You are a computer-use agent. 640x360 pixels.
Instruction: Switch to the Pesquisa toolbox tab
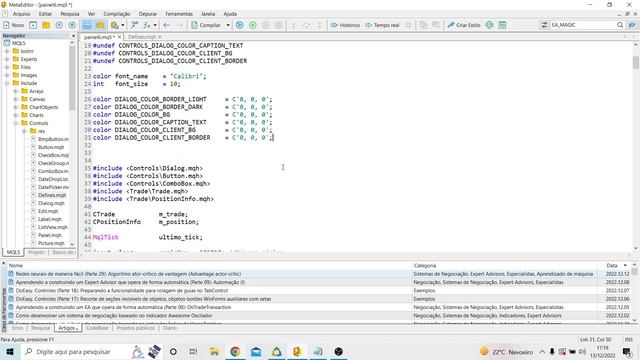(40, 328)
